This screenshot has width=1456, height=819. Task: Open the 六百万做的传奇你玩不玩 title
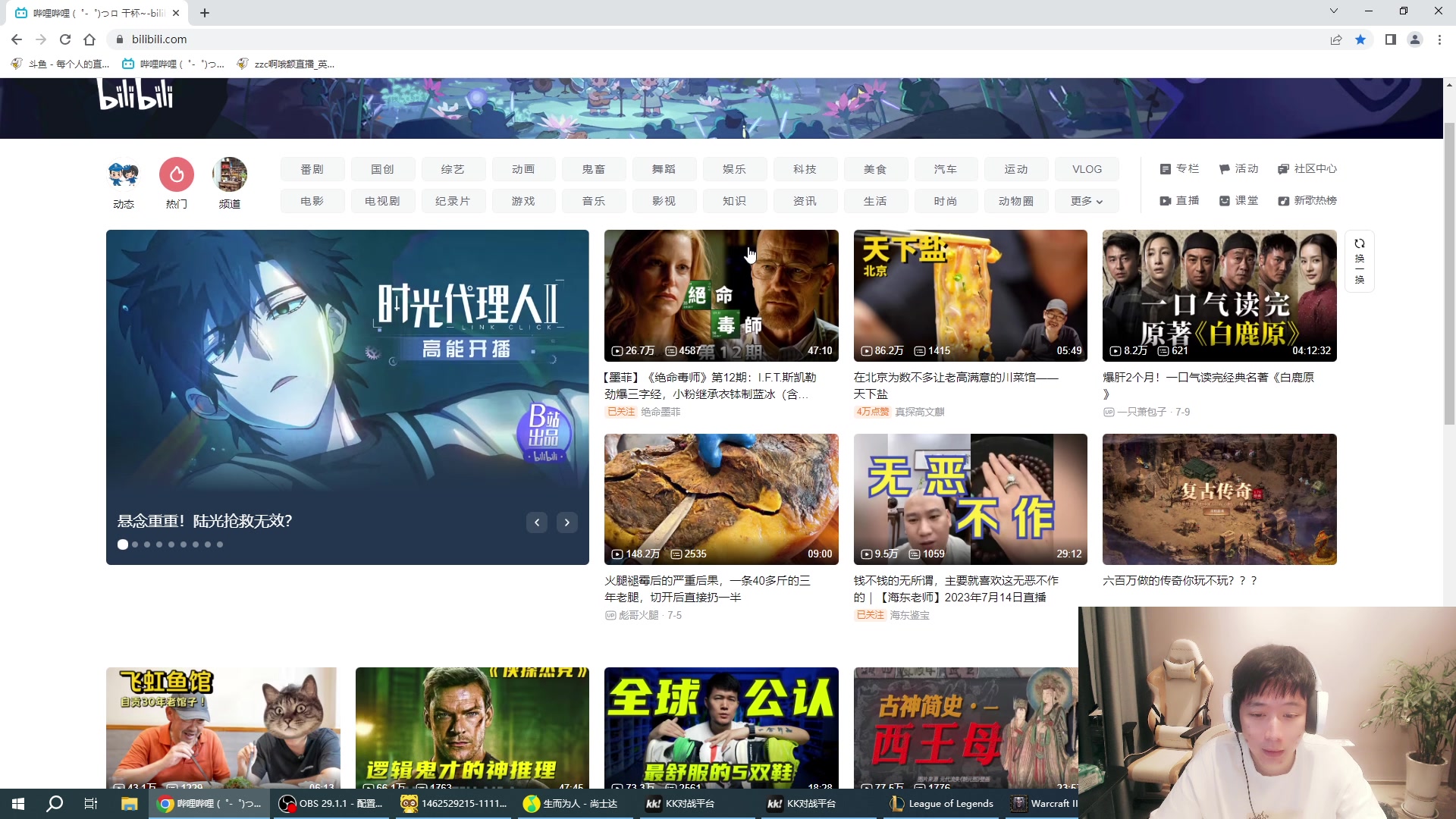coord(1180,581)
